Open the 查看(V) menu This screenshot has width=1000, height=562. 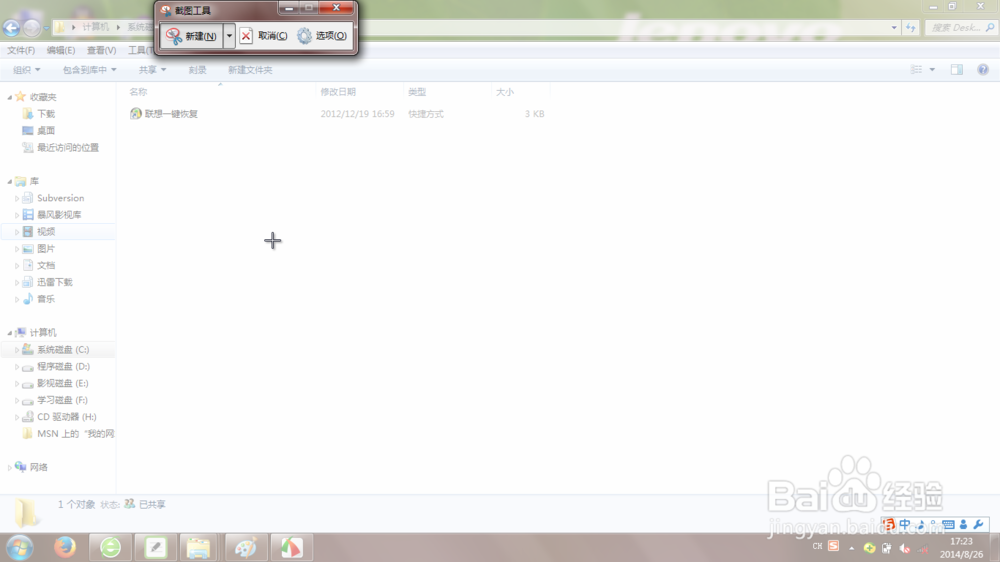pyautogui.click(x=101, y=50)
